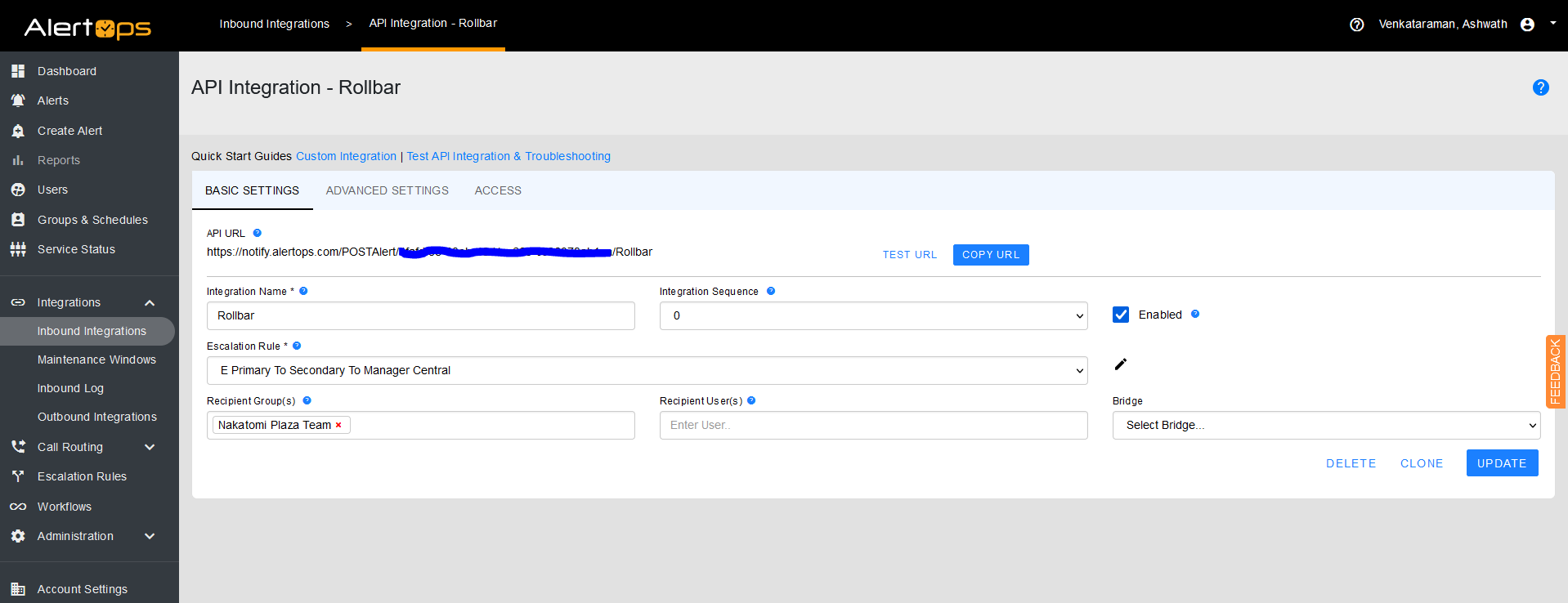Click the Alerts bell icon
This screenshot has height=603, width=1568.
coord(18,100)
